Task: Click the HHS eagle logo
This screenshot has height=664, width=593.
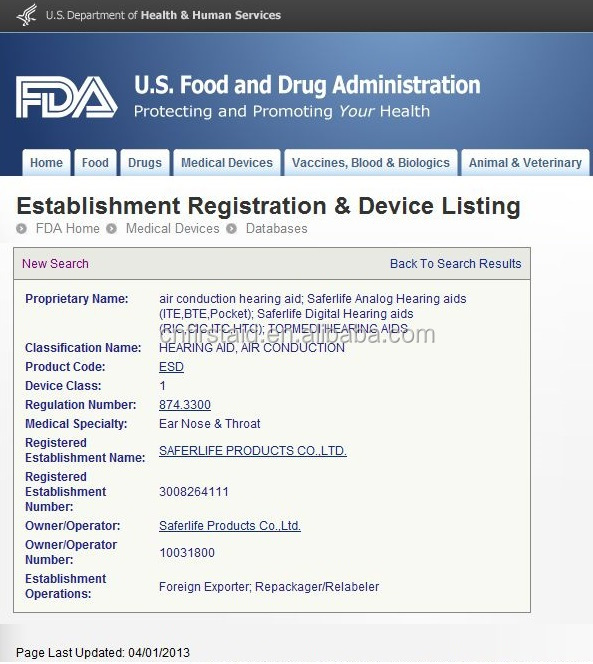Action: (27, 15)
